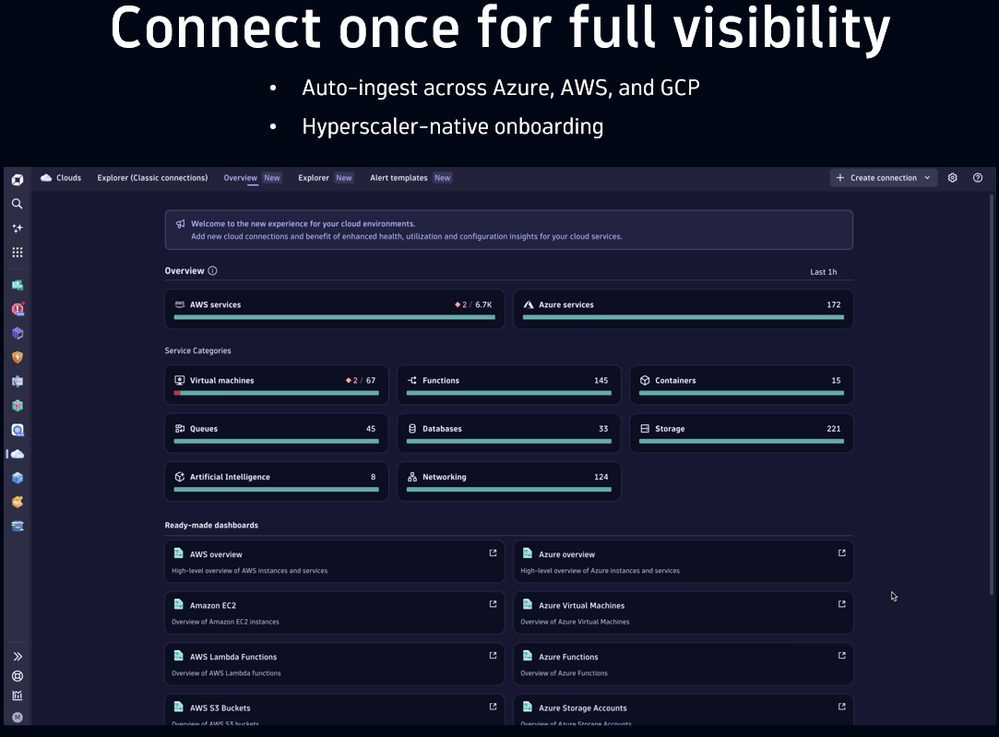999x737 pixels.
Task: Open the Queues category card
Action: (x=277, y=433)
